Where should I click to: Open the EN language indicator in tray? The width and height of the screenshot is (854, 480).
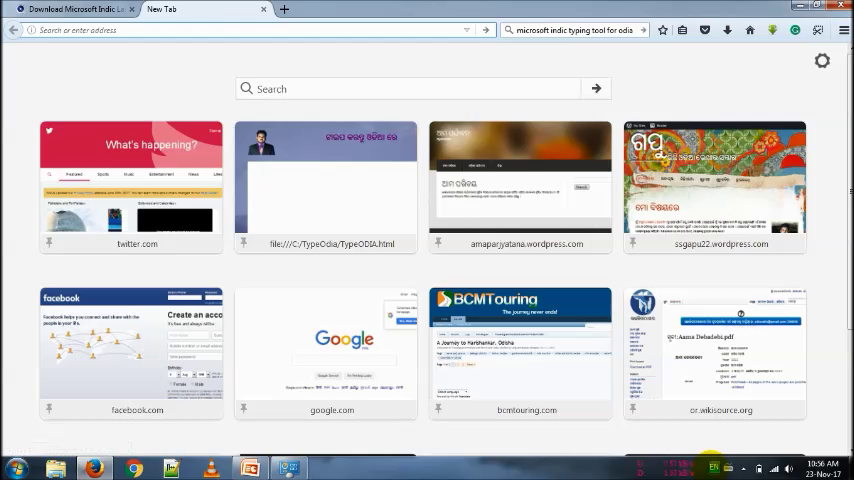(x=713, y=467)
